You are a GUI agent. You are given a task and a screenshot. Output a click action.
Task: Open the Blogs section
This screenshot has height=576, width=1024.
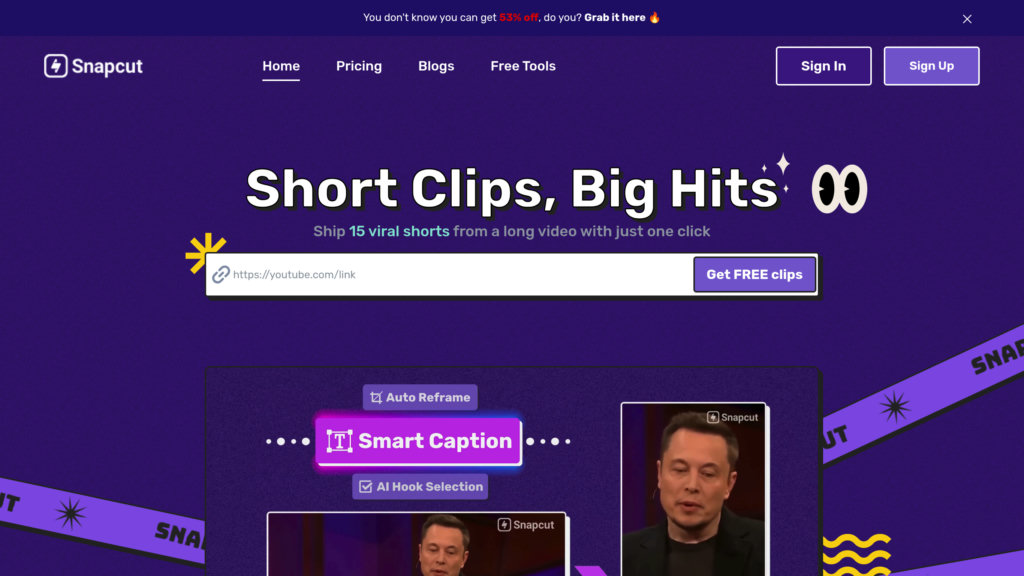coord(436,66)
